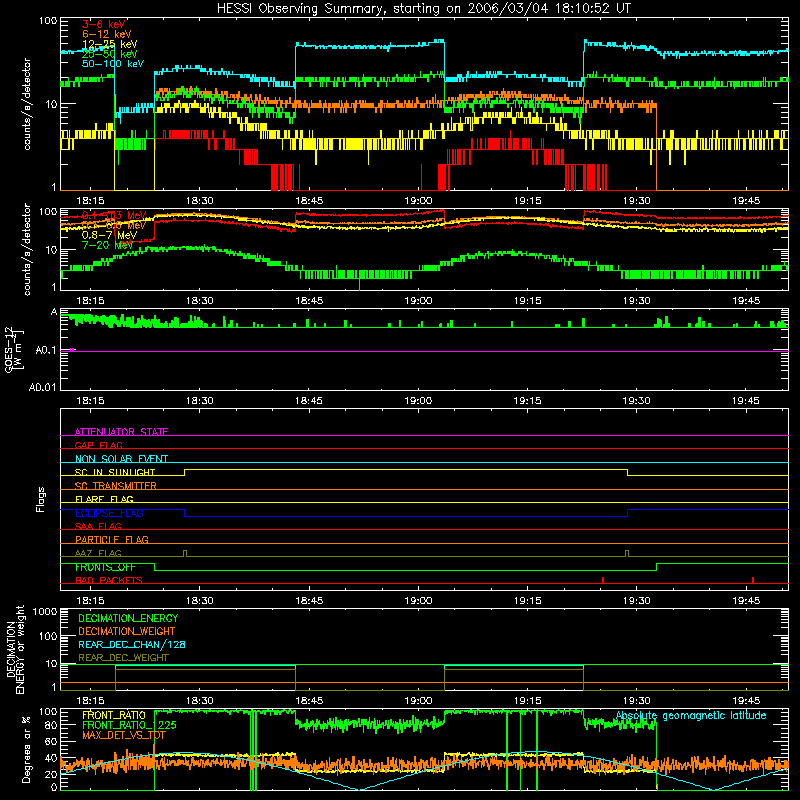Click the A0.01 tick label on GOES axis

[x=42, y=387]
